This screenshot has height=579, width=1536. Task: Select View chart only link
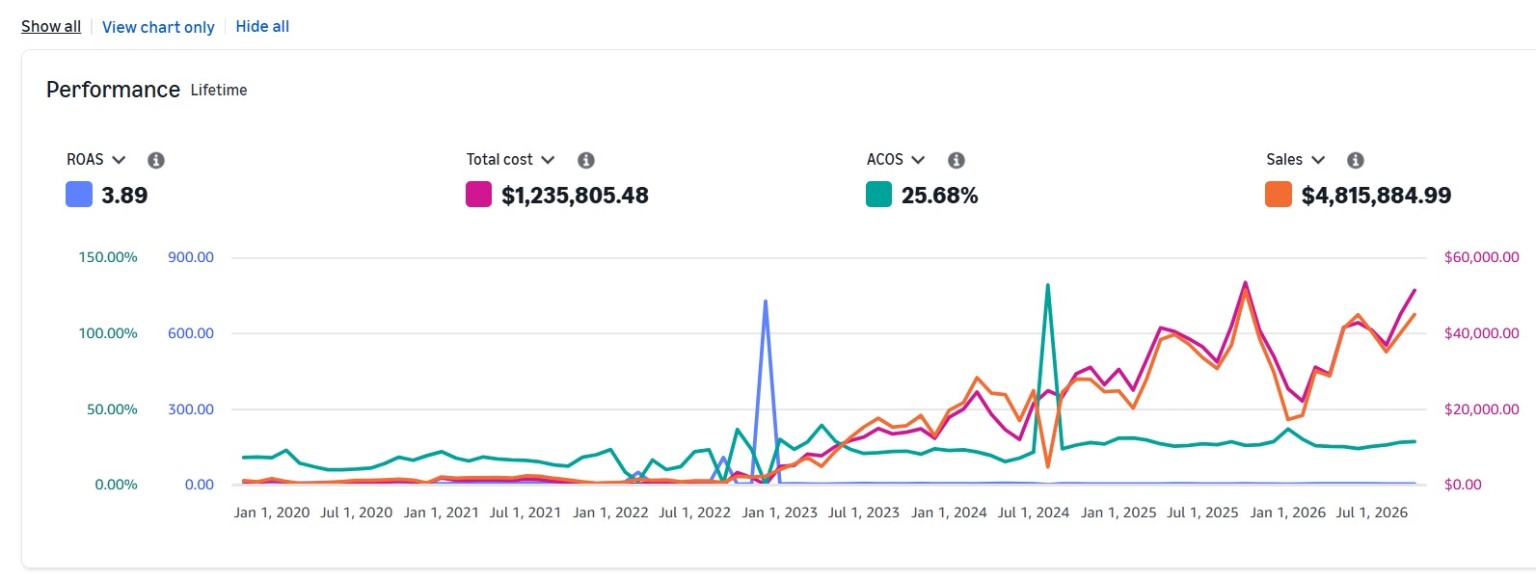pos(158,27)
